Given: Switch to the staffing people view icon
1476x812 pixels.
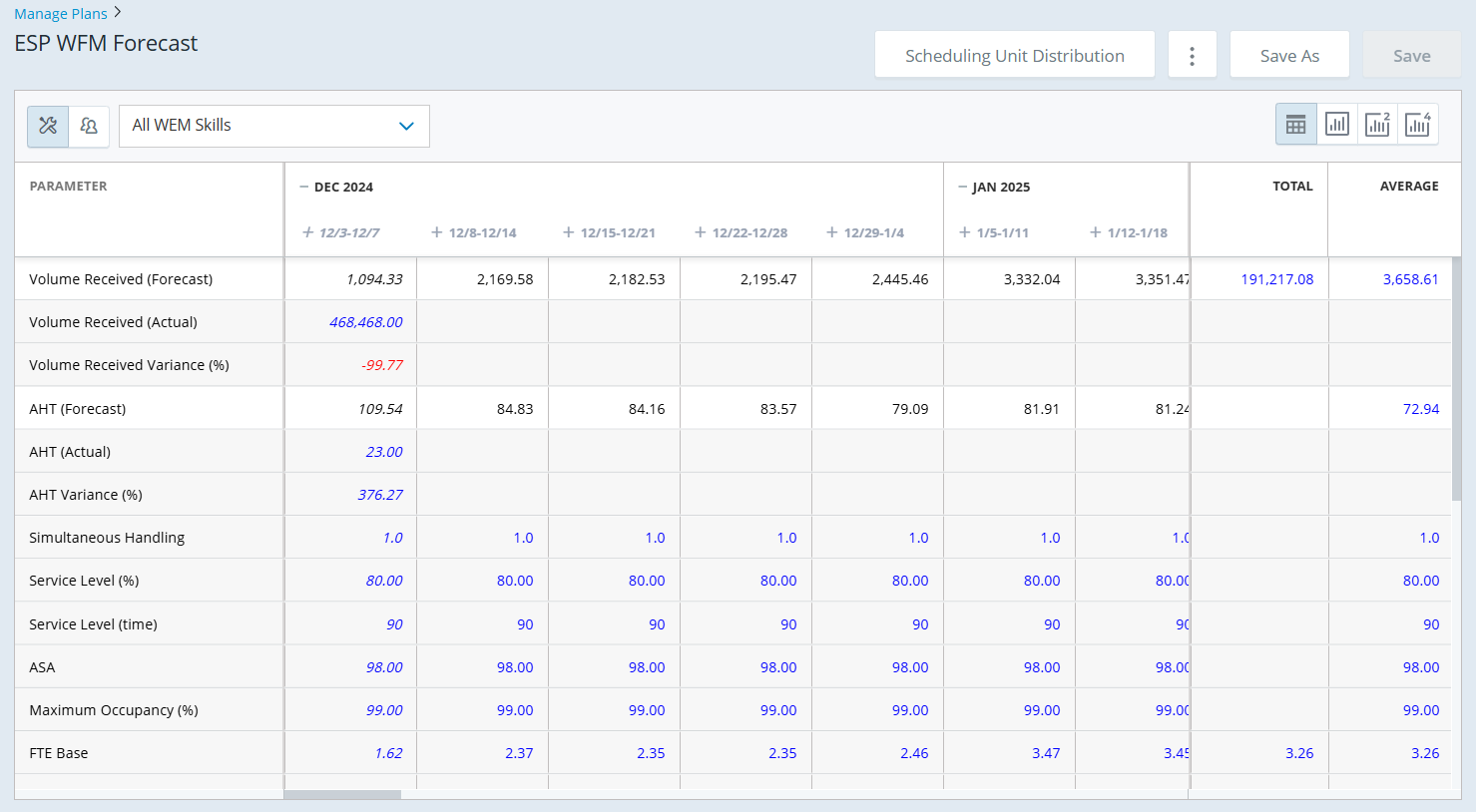Looking at the screenshot, I should tap(89, 126).
